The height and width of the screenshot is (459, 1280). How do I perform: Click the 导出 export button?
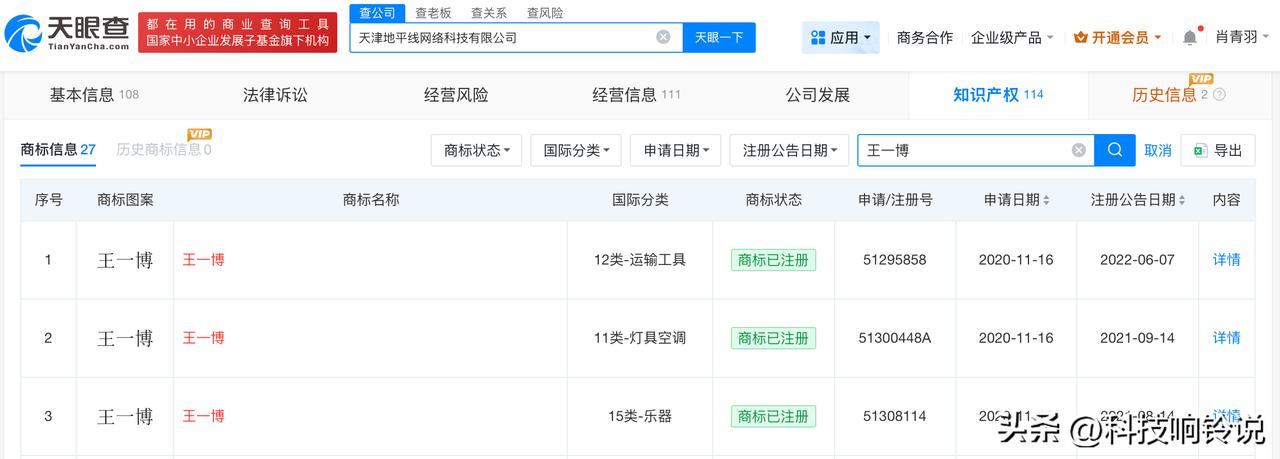coord(1217,150)
